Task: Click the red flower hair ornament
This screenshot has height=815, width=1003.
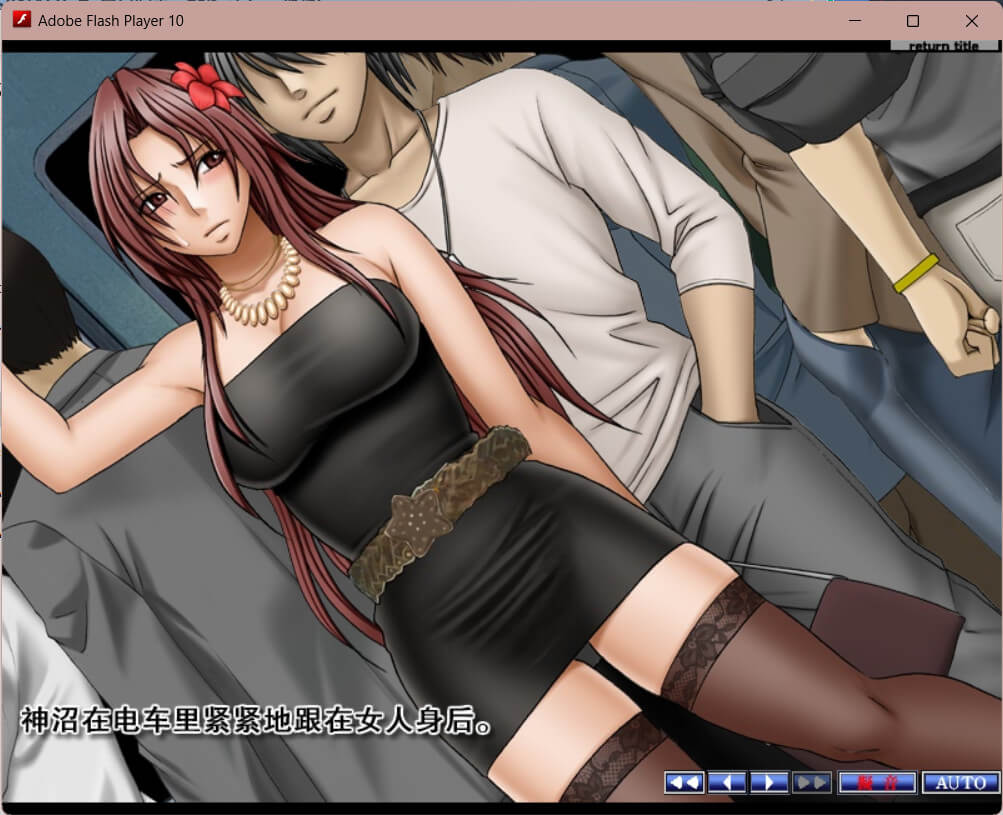Action: click(204, 87)
